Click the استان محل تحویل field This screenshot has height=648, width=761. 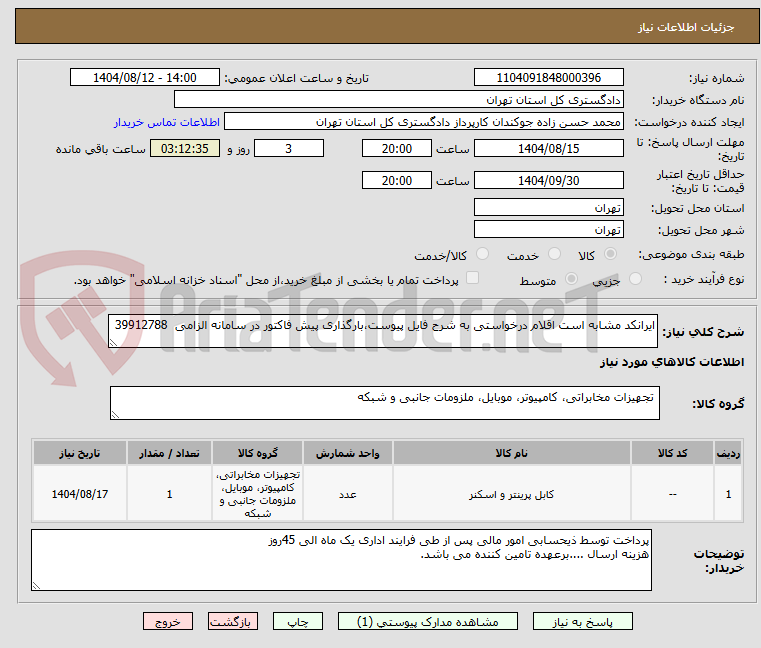[x=548, y=207]
